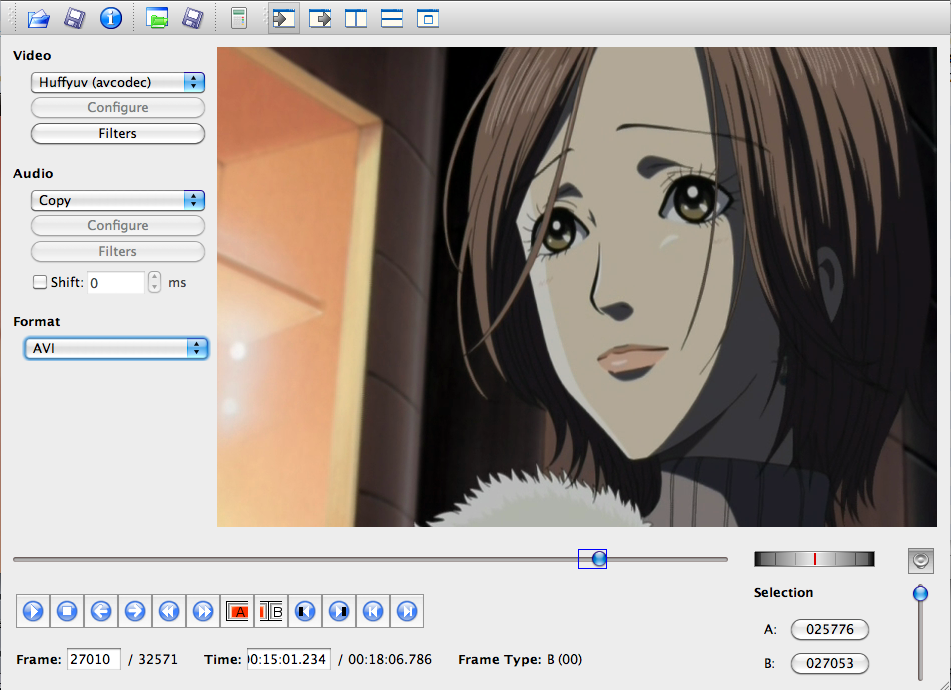Toggle the audio speaker icon above the volume slider

(x=920, y=560)
